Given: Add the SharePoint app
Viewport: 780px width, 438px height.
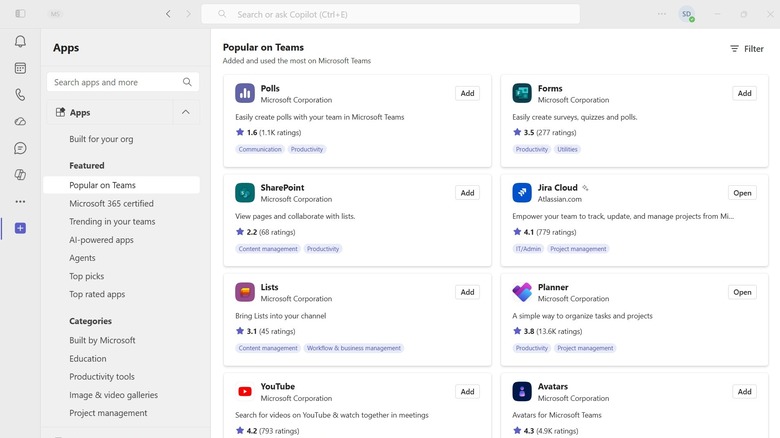Looking at the screenshot, I should click(x=467, y=193).
